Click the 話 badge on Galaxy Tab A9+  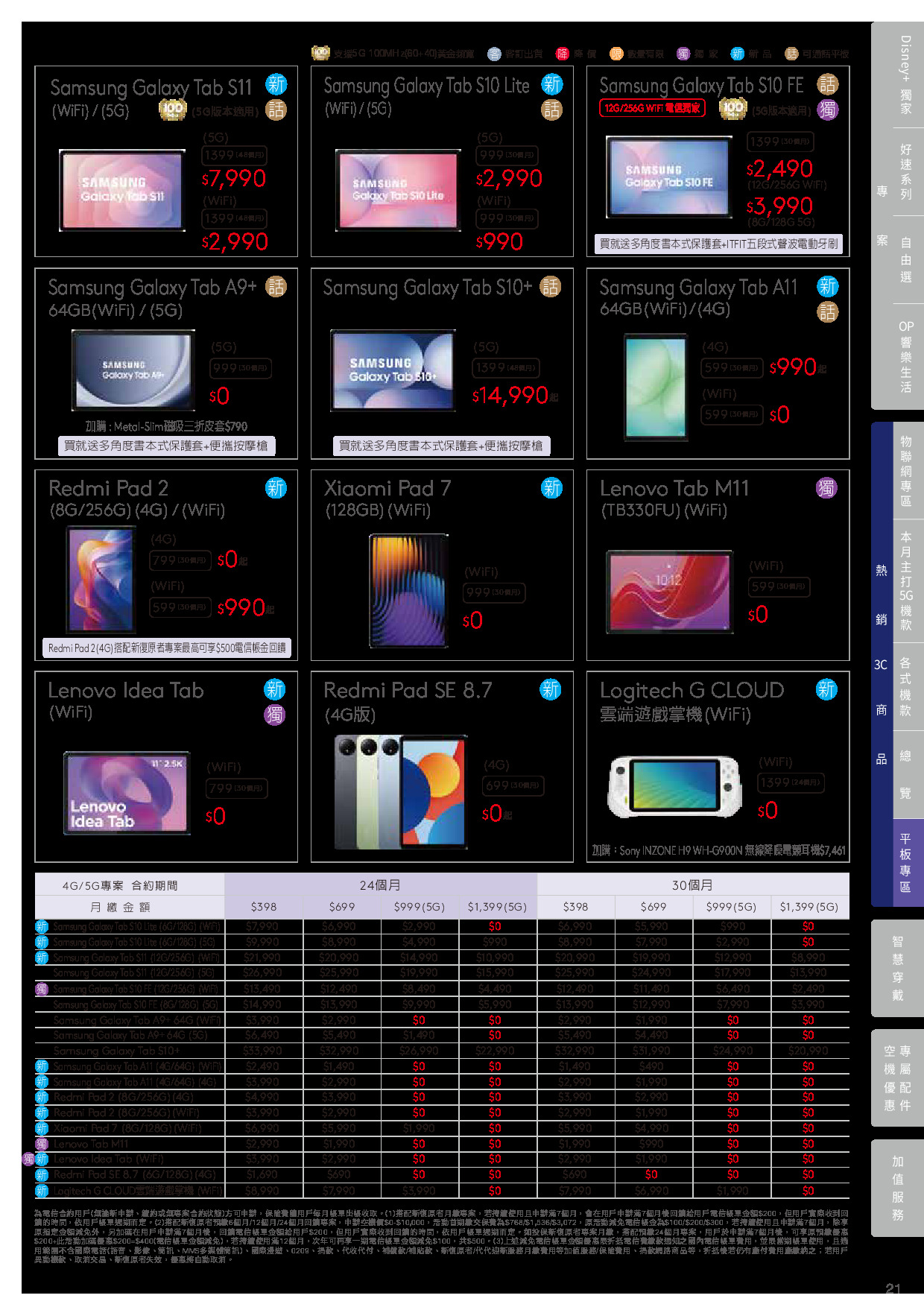(276, 287)
